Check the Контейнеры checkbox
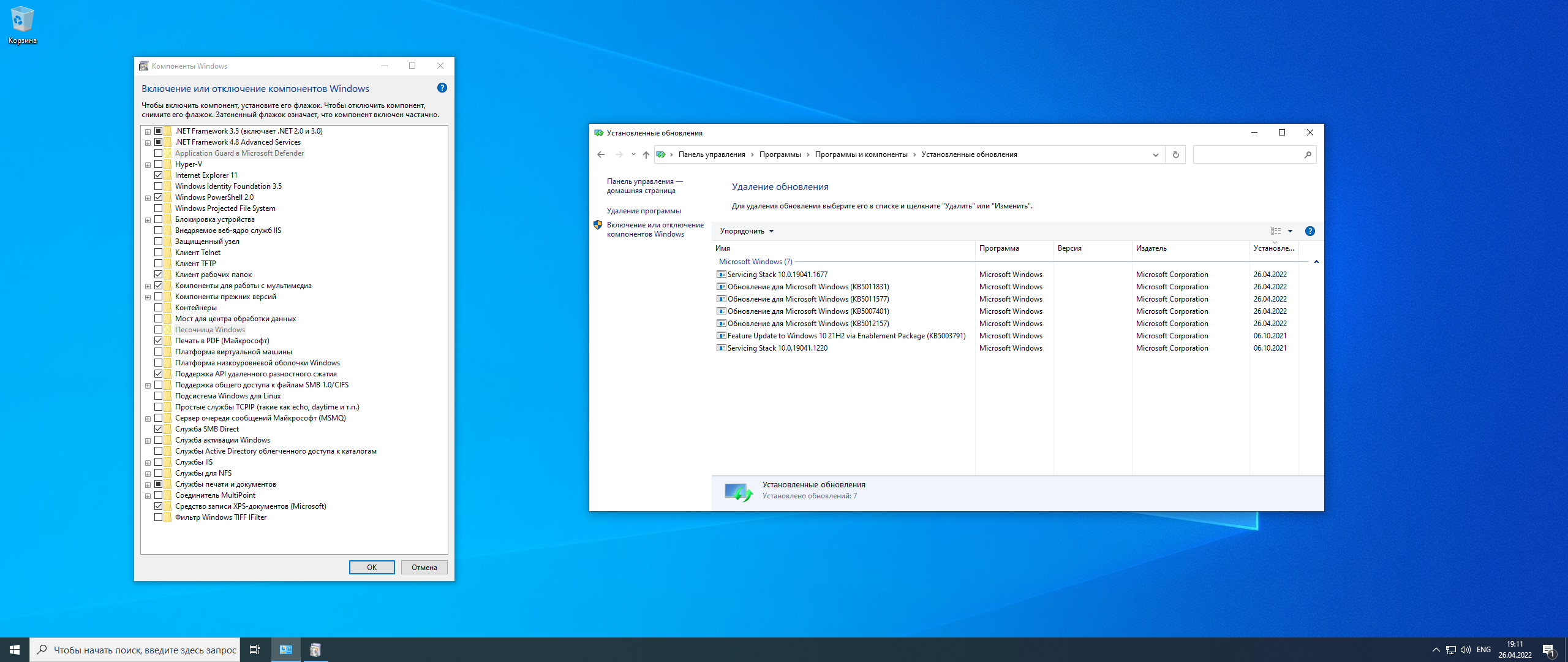The width and height of the screenshot is (1568, 662). click(159, 308)
